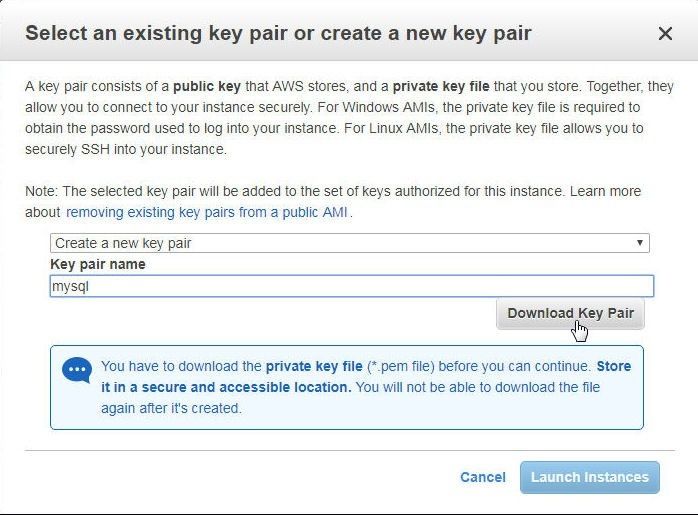Click the 'Note: The selected key pair' paragraph
Viewport: 698px width, 515px height.
point(333,202)
